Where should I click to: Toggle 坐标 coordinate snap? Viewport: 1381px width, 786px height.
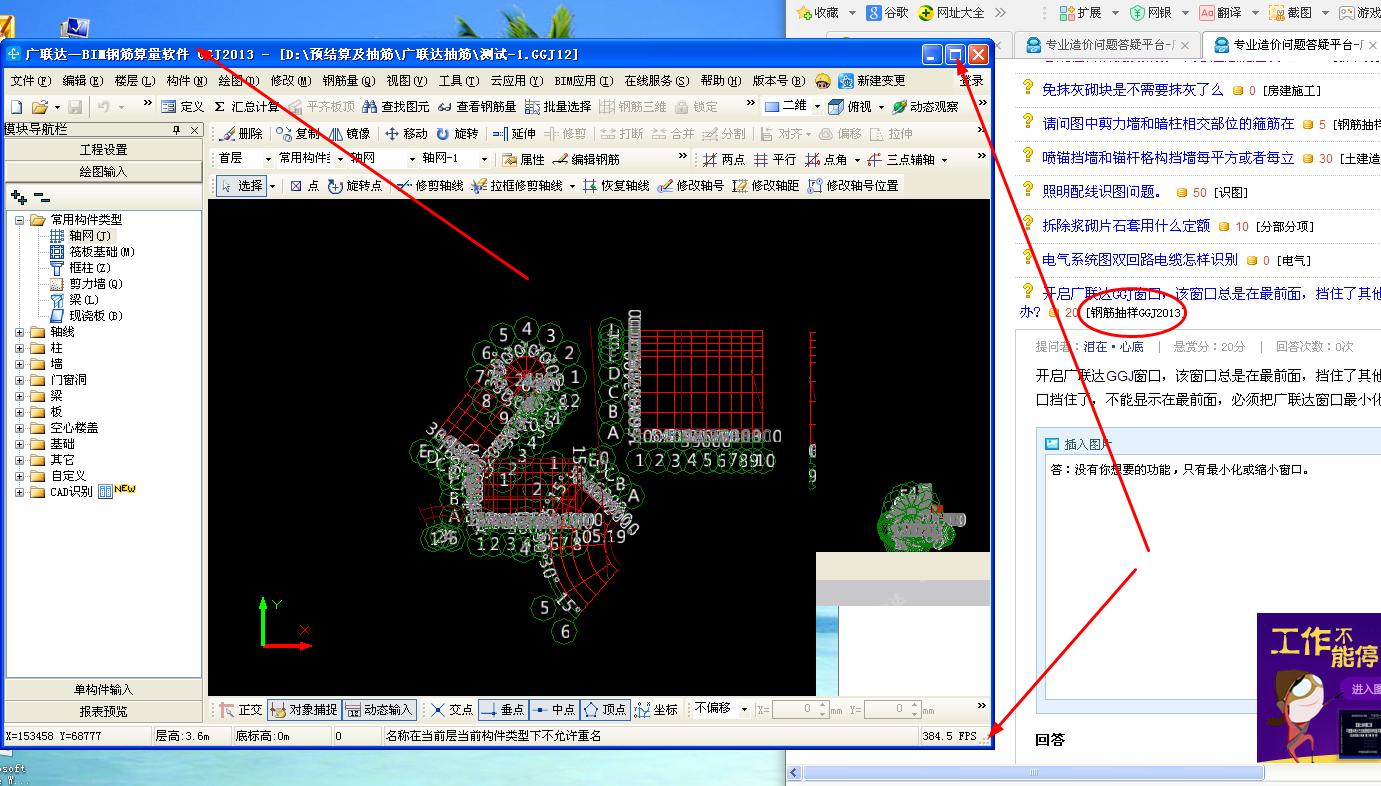coord(656,709)
